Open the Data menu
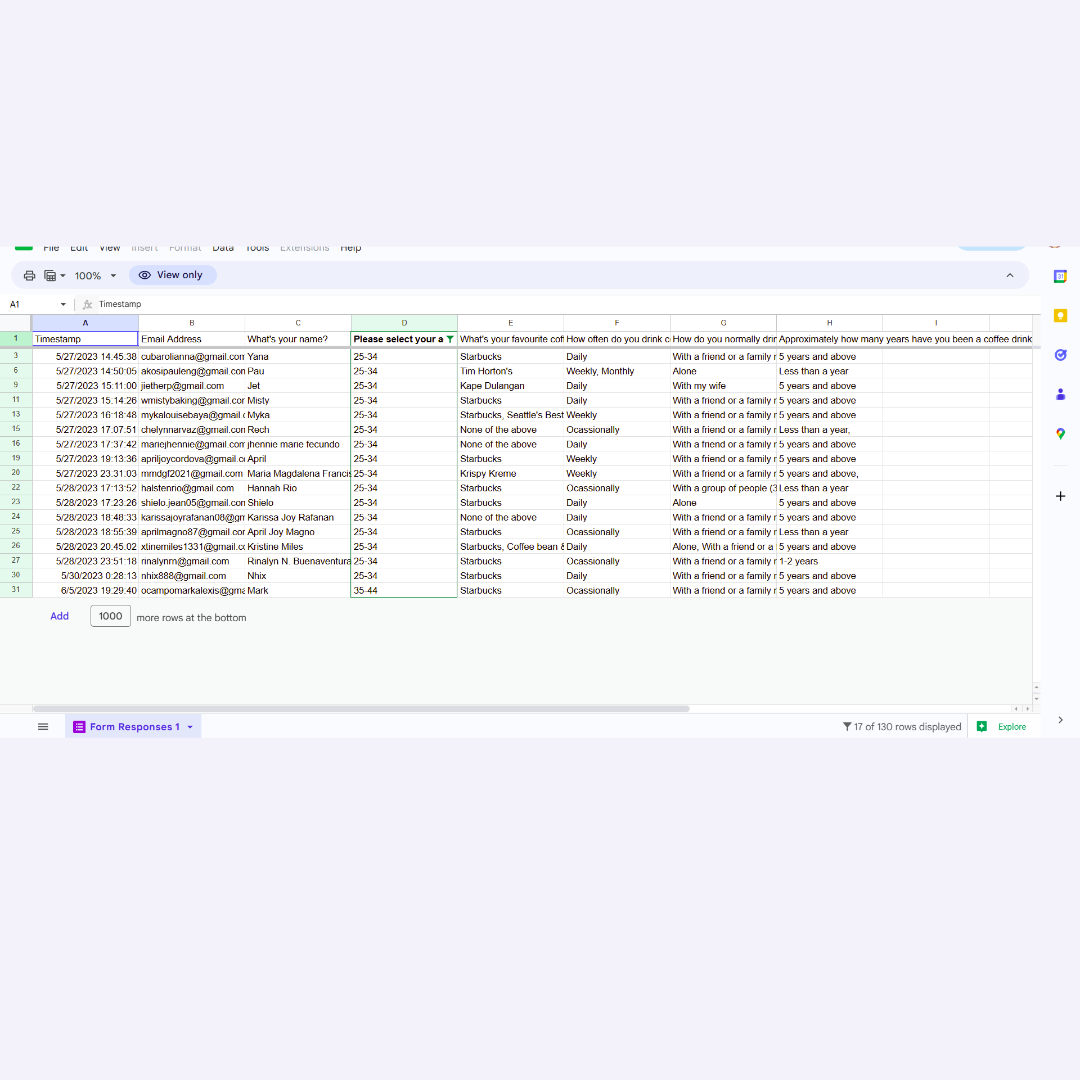This screenshot has width=1080, height=1080. coord(223,248)
